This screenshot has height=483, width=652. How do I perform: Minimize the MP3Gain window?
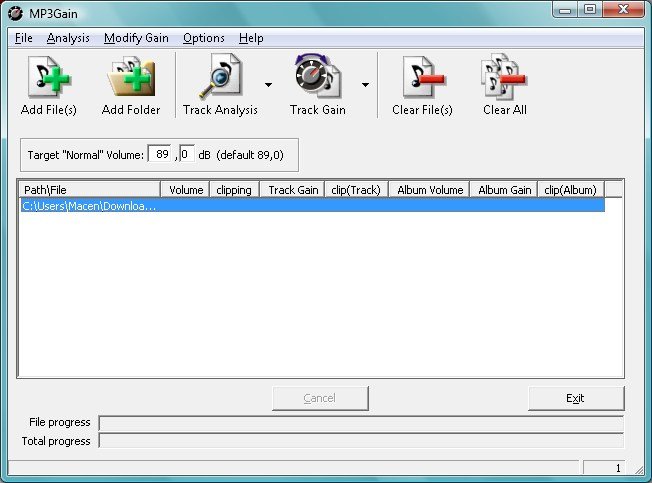tap(565, 10)
